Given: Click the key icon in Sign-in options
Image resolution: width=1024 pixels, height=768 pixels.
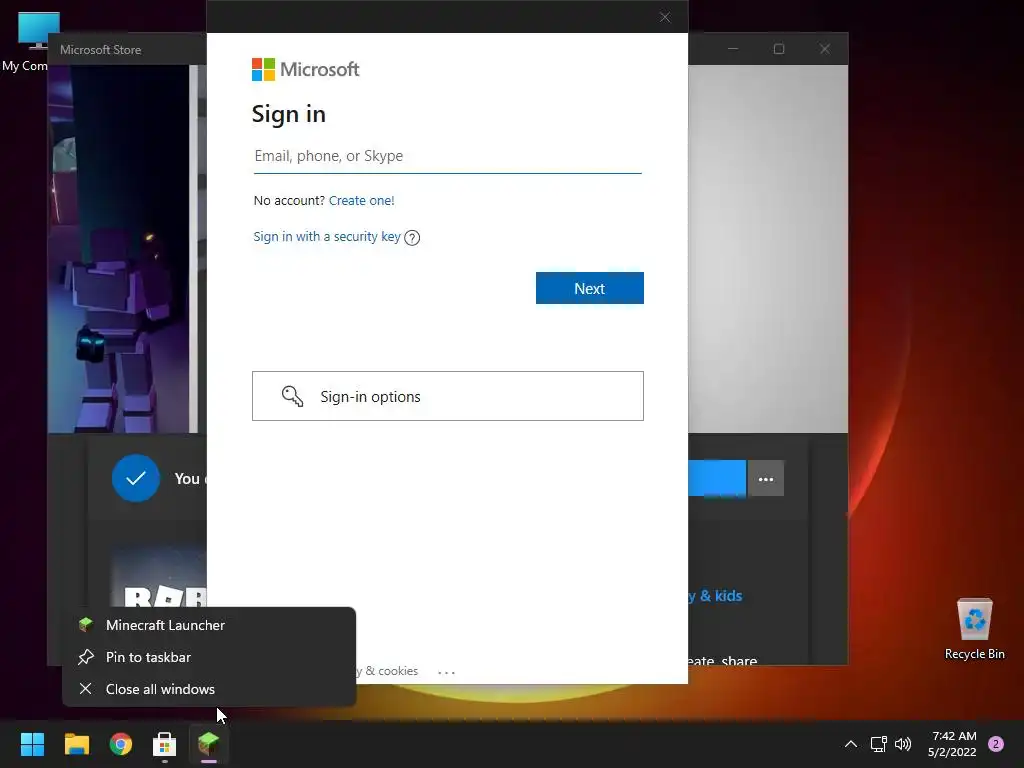Looking at the screenshot, I should (292, 396).
